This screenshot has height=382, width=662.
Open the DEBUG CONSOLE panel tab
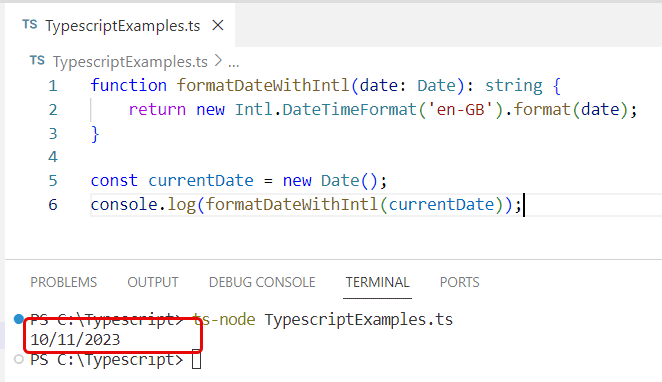pos(262,282)
